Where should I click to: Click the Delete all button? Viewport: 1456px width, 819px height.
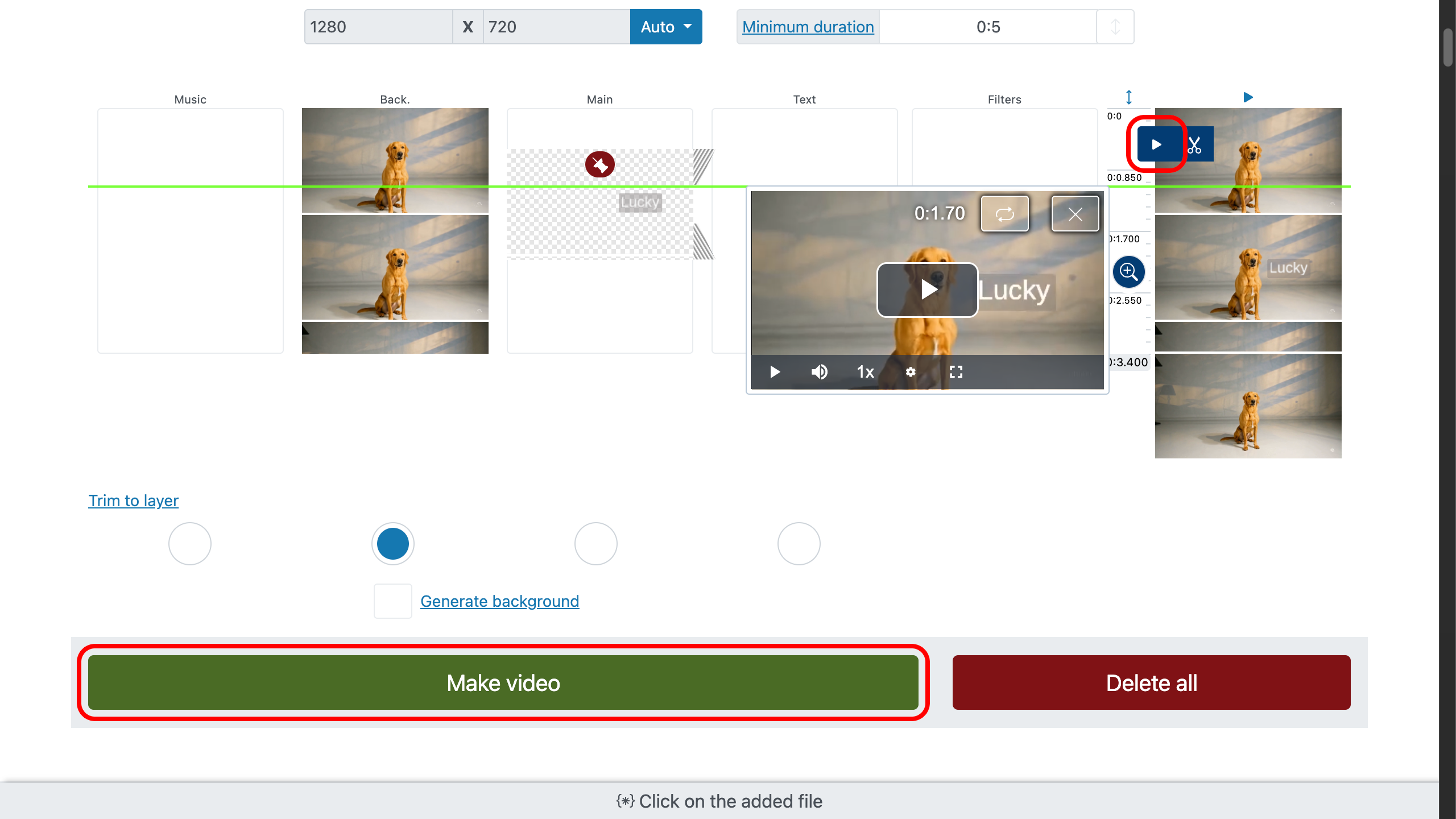(1151, 682)
